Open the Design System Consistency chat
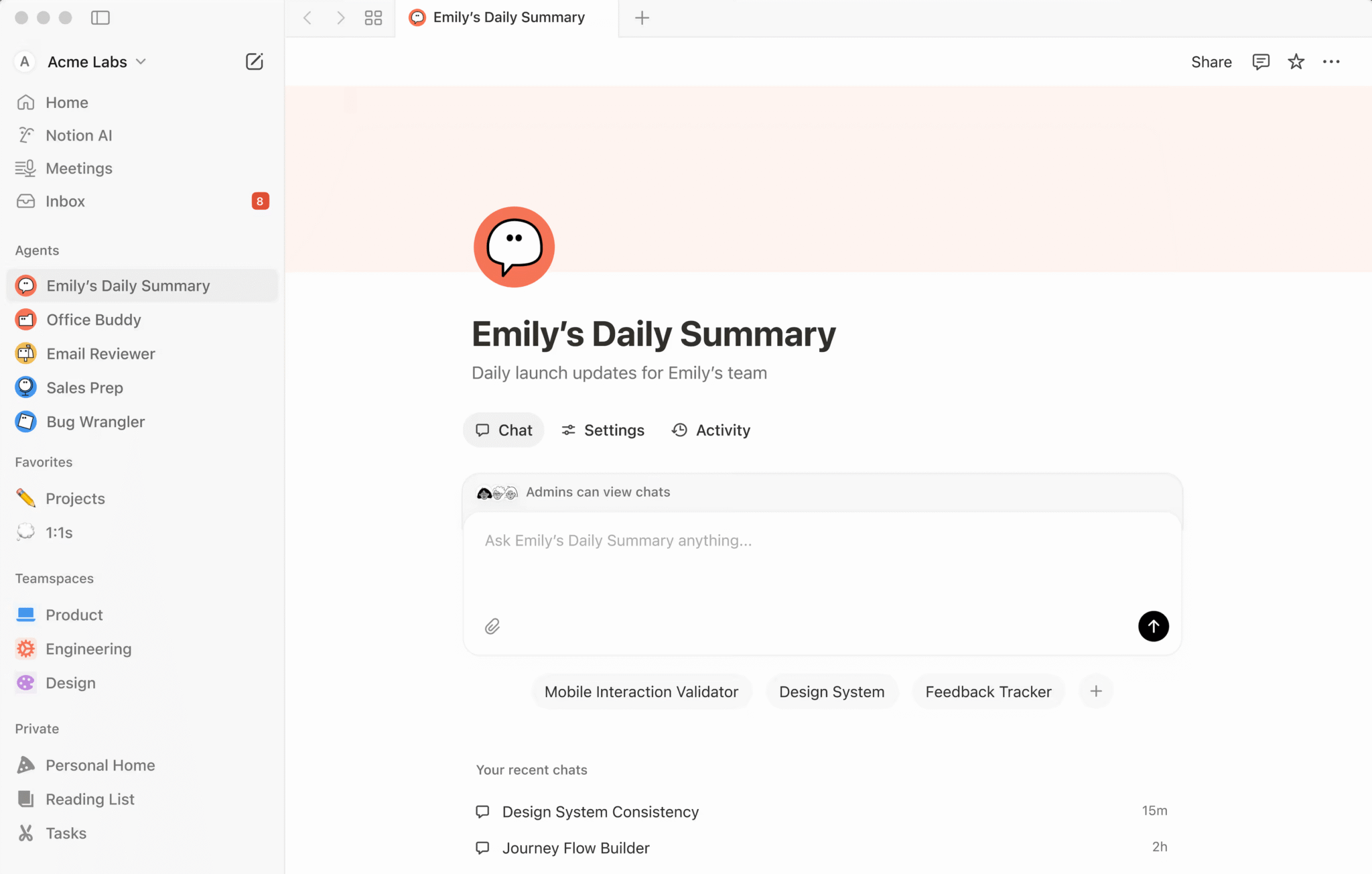Image resolution: width=1372 pixels, height=874 pixels. [600, 812]
